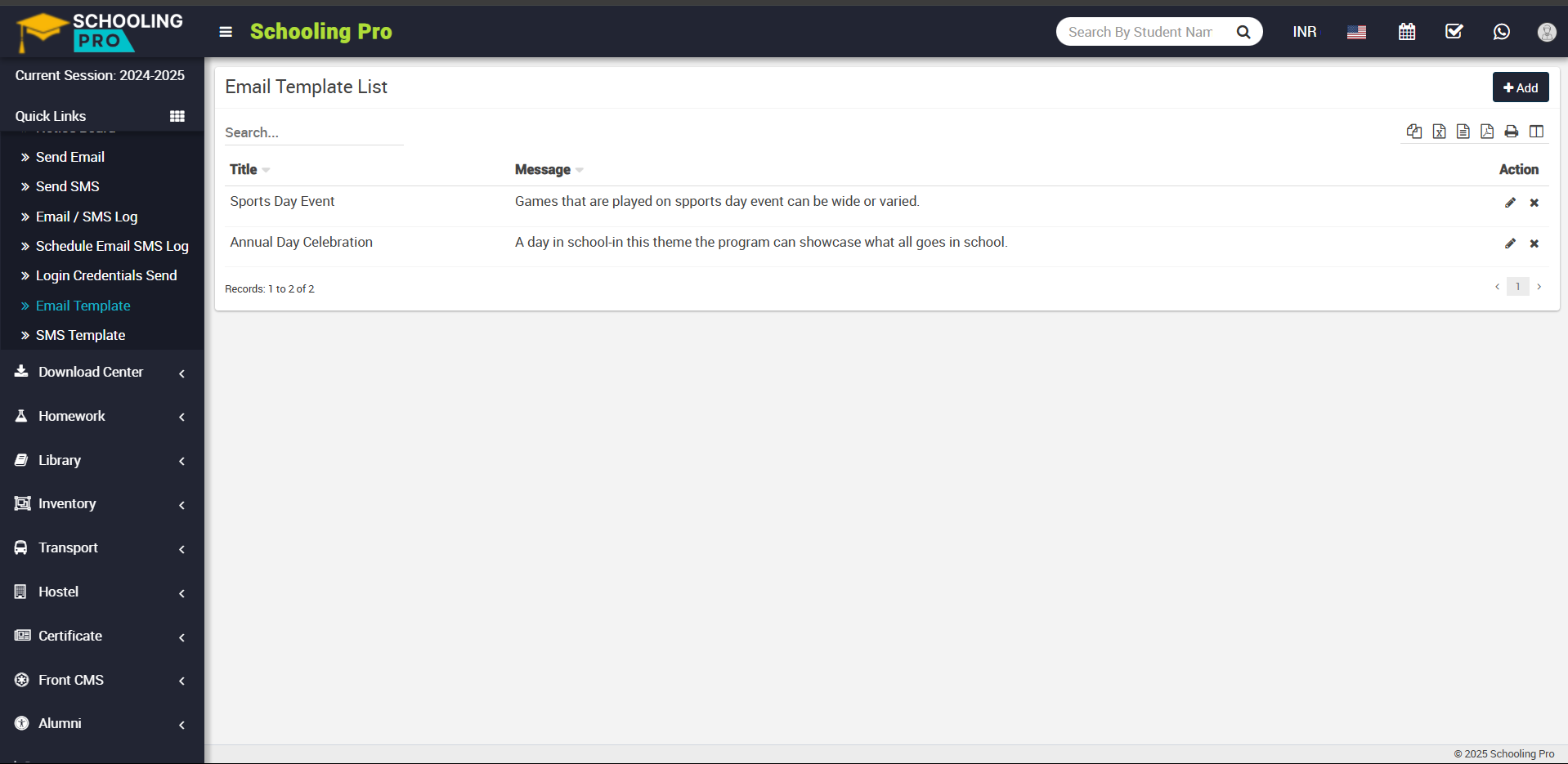
Task: Edit the Annual Day Celebration template
Action: [x=1511, y=243]
